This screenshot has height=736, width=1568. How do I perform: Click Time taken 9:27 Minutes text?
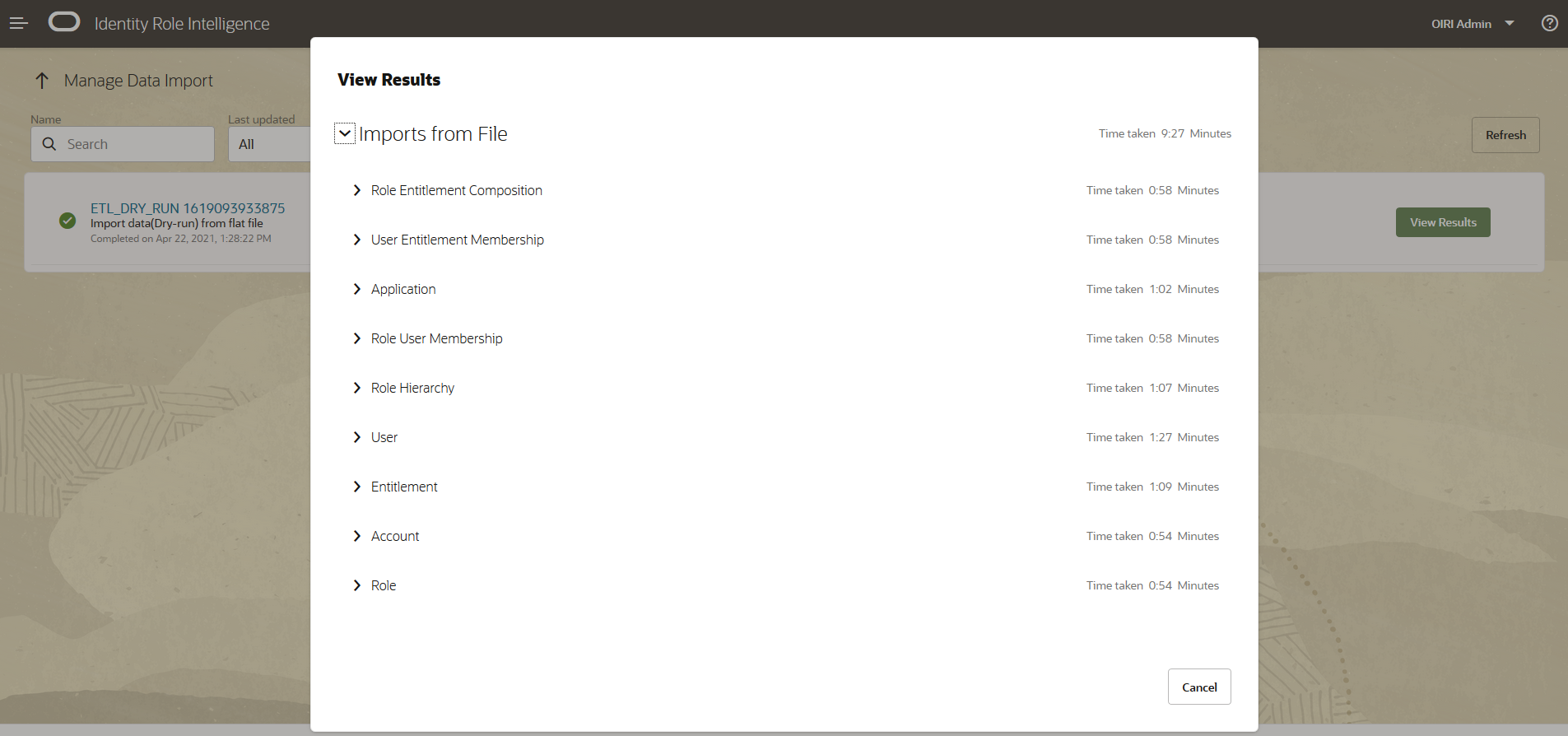click(1165, 133)
